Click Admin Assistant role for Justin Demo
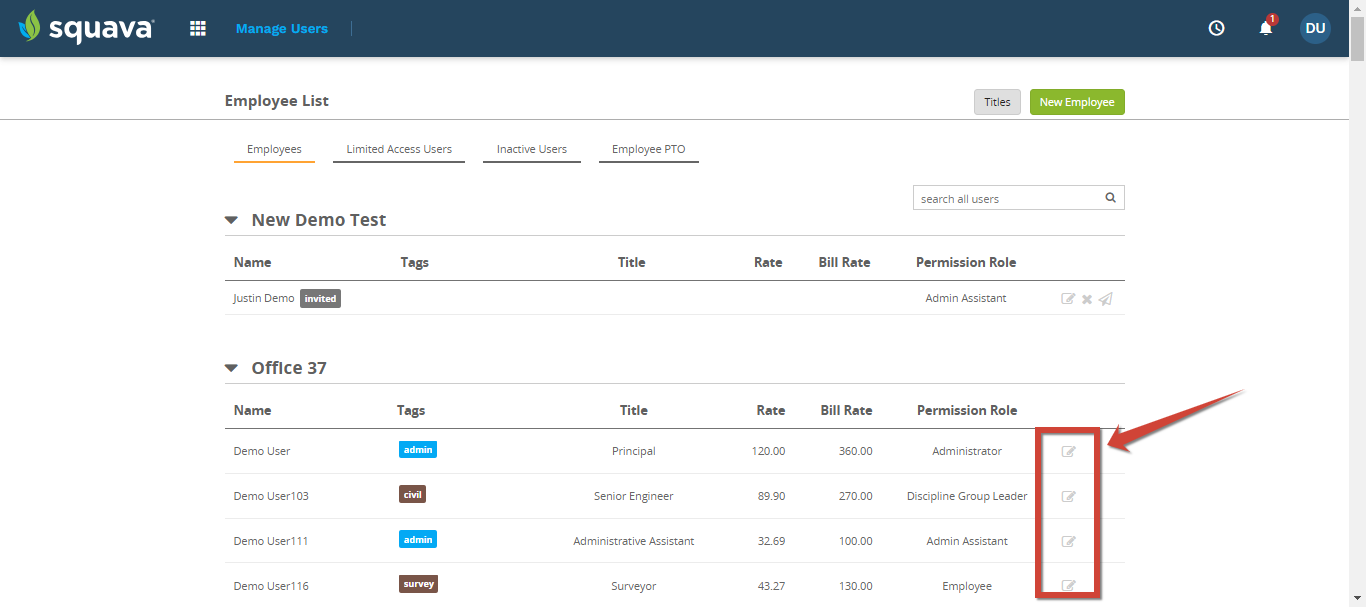The width and height of the screenshot is (1366, 607). click(966, 298)
